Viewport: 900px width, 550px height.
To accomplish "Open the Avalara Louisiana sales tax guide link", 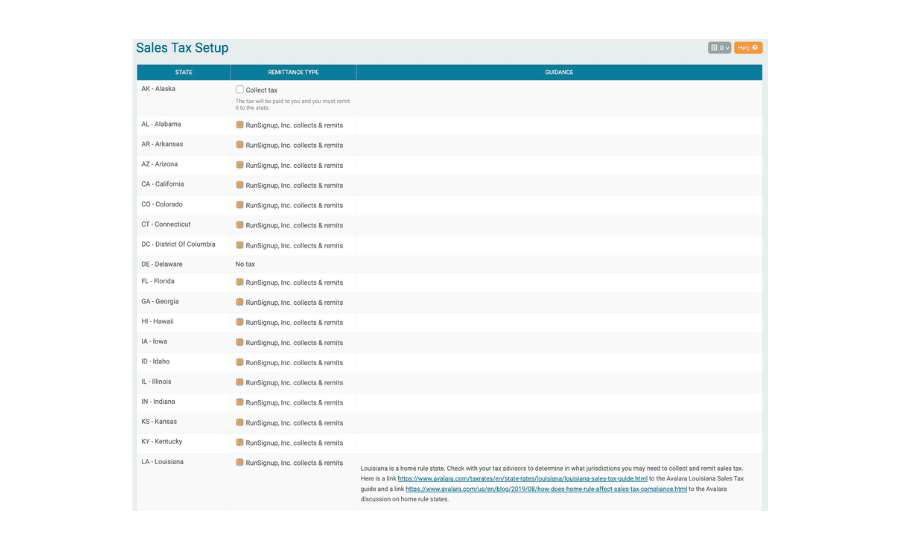I will point(522,478).
